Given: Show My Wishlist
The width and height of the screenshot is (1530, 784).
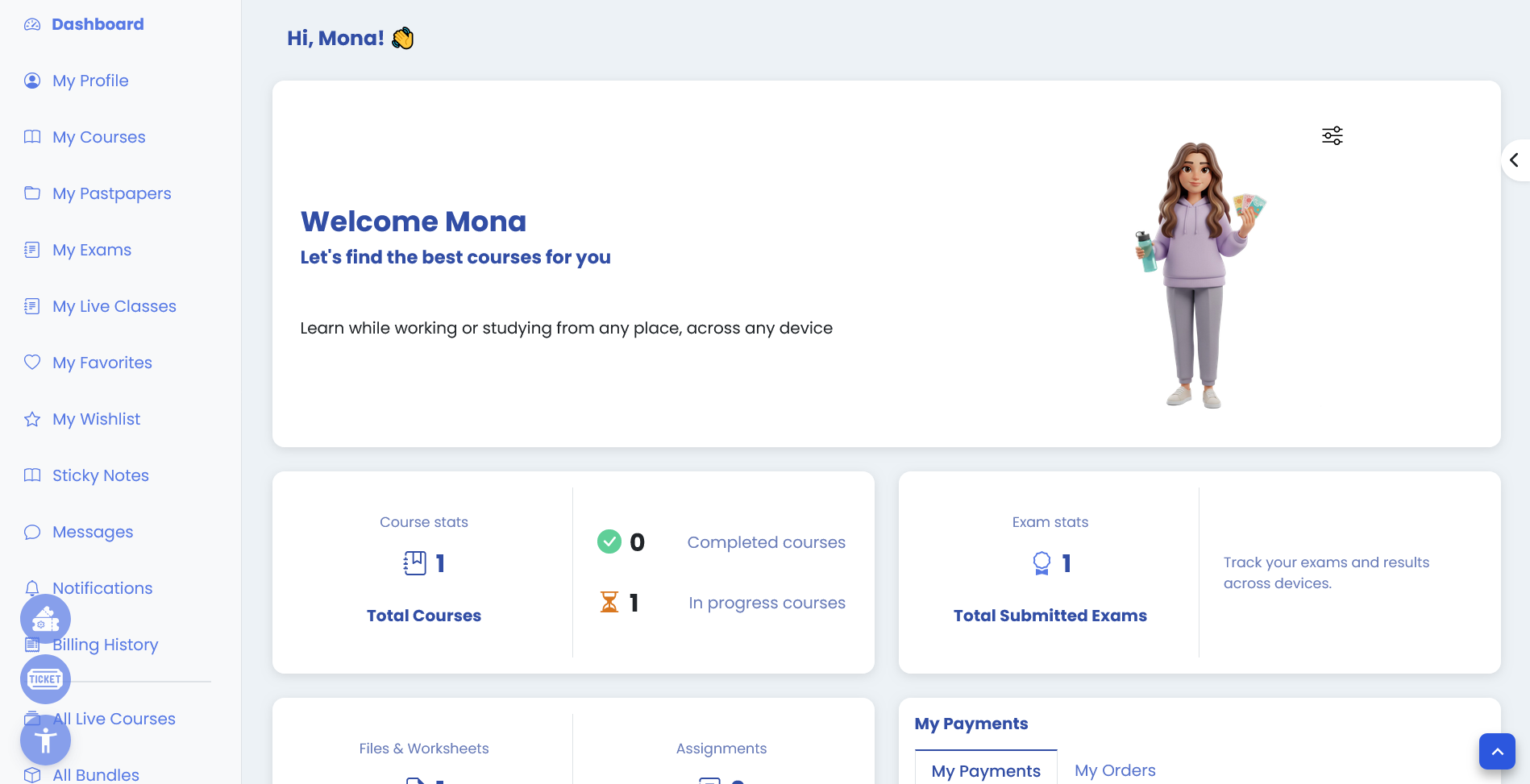Looking at the screenshot, I should coord(95,419).
